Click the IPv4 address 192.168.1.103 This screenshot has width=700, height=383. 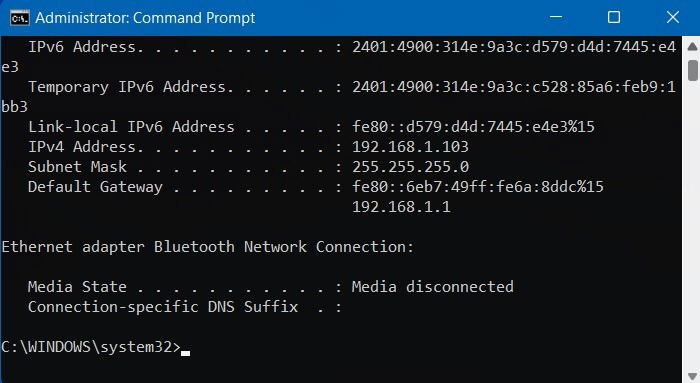(x=410, y=147)
